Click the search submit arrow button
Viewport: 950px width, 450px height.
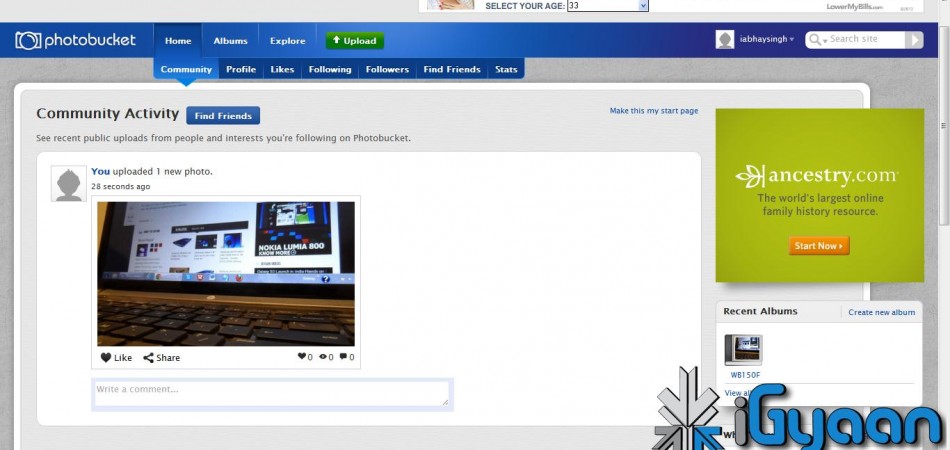coord(914,40)
